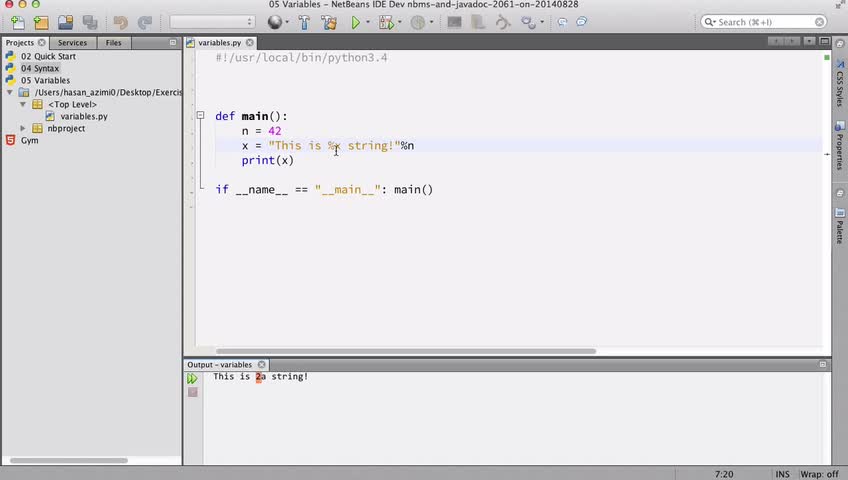848x480 pixels.
Task: Click the restore button above the Palette tab
Action: point(840,194)
